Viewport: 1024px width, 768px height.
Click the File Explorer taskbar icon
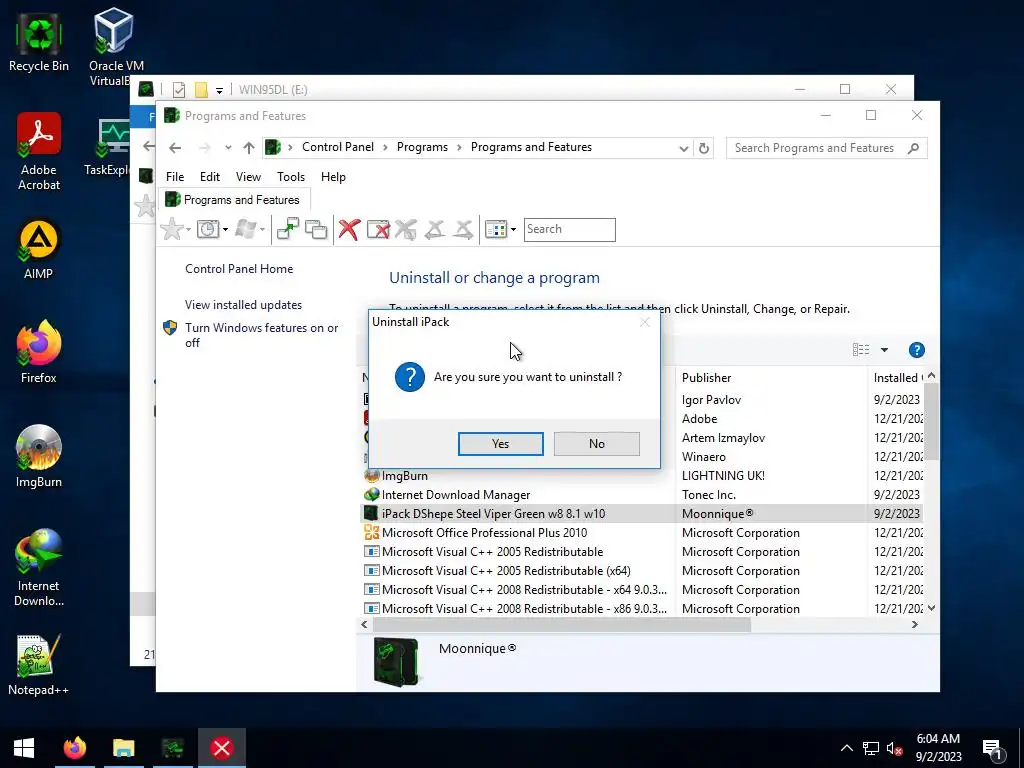[x=123, y=748]
